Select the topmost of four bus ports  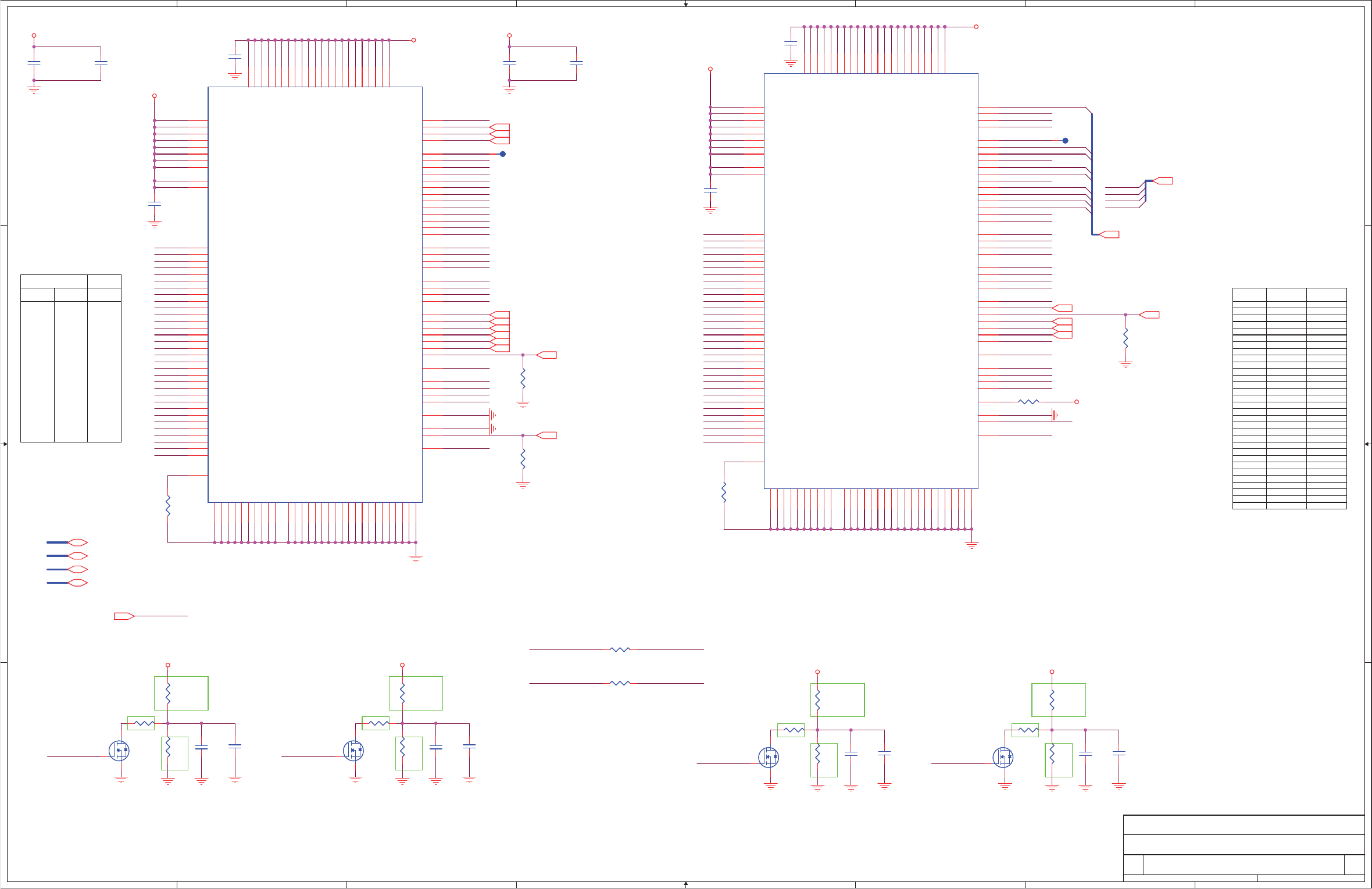pos(77,542)
